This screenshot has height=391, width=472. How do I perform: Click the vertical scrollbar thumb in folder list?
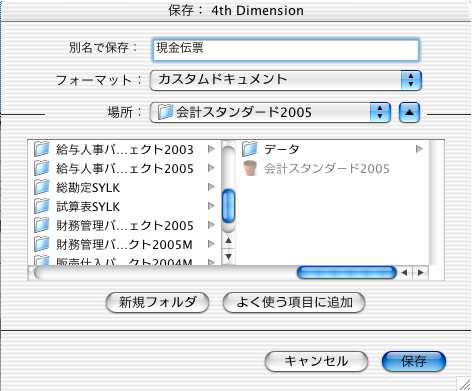pyautogui.click(x=228, y=206)
